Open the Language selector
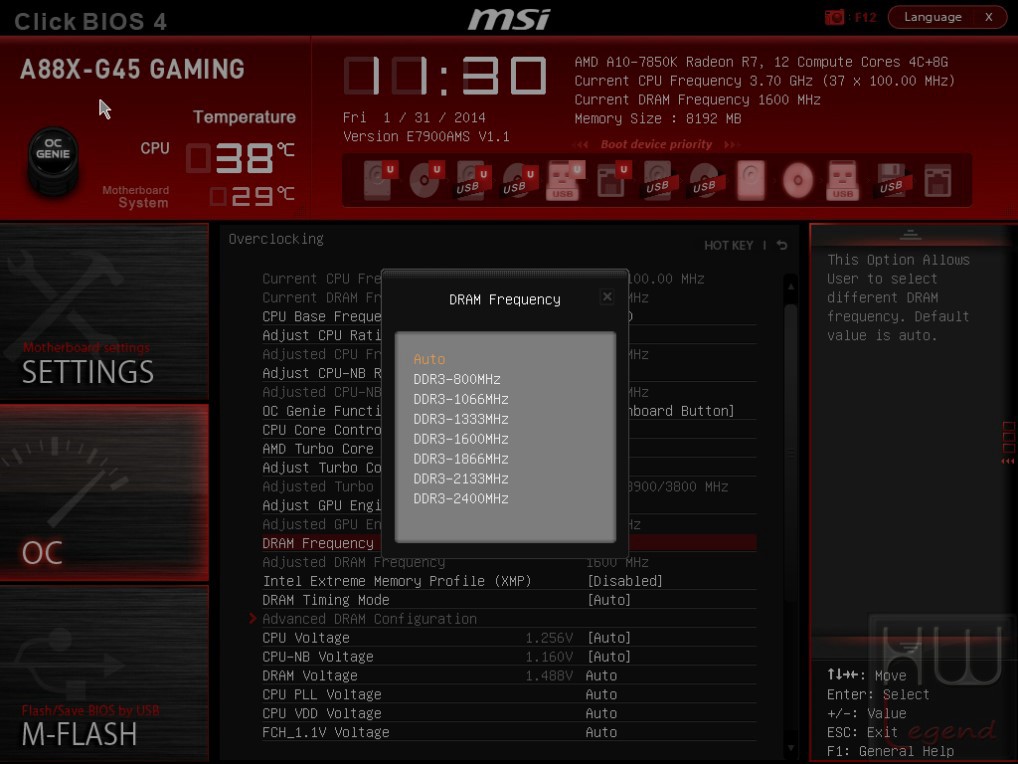 pos(932,18)
